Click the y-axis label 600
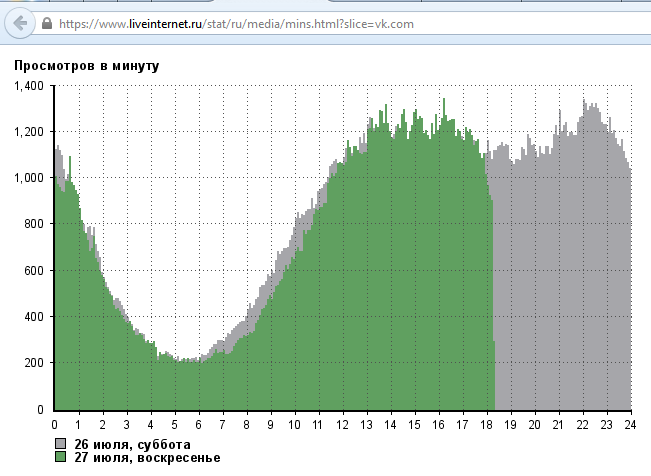Image resolution: width=651 pixels, height=476 pixels. pos(34,270)
